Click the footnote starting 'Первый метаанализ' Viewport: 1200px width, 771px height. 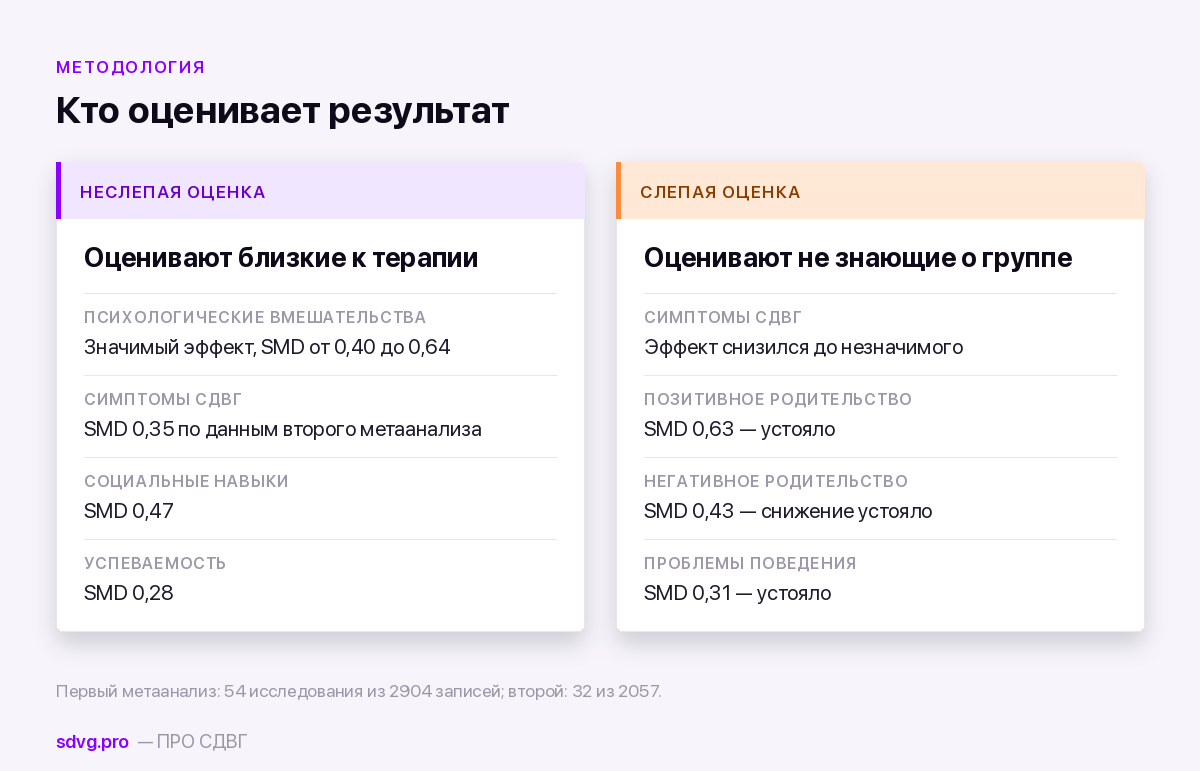[359, 691]
